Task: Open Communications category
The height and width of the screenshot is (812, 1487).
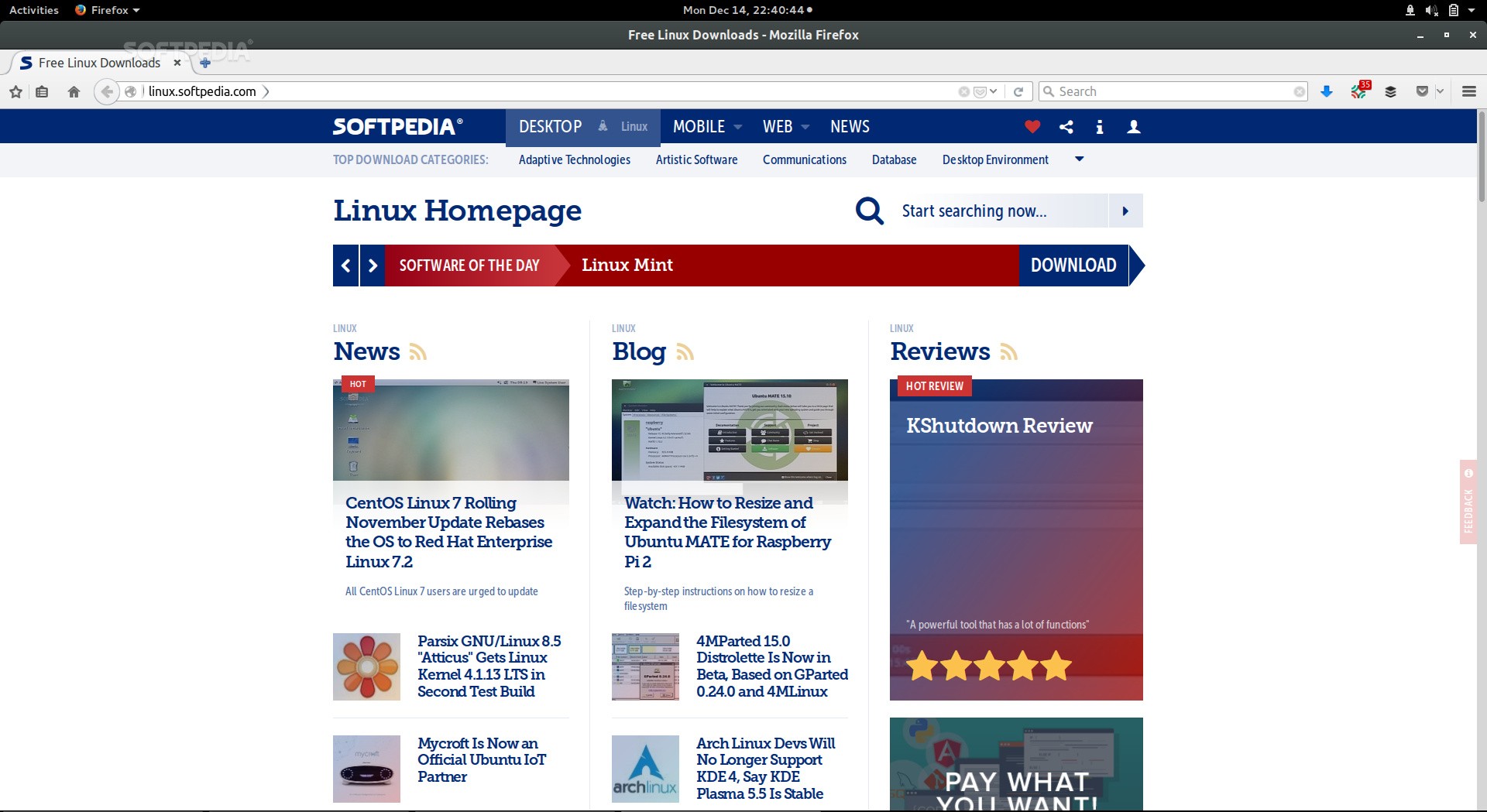Action: [x=805, y=159]
